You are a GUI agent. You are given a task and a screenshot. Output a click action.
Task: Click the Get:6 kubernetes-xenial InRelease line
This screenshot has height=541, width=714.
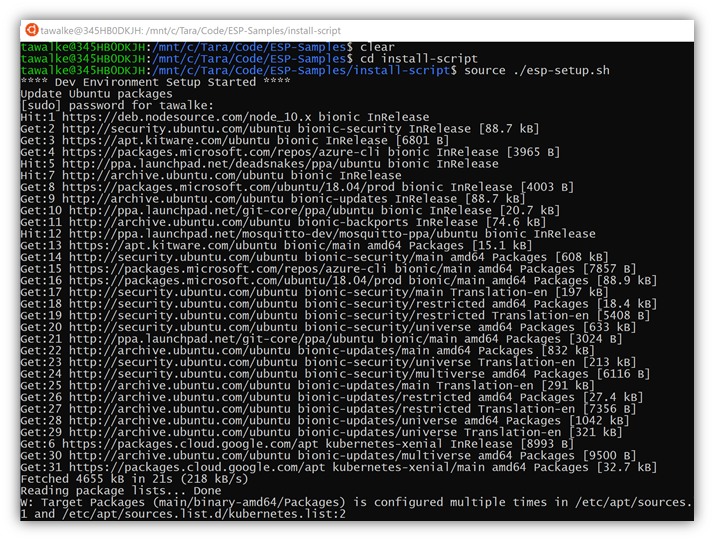[x=297, y=444]
